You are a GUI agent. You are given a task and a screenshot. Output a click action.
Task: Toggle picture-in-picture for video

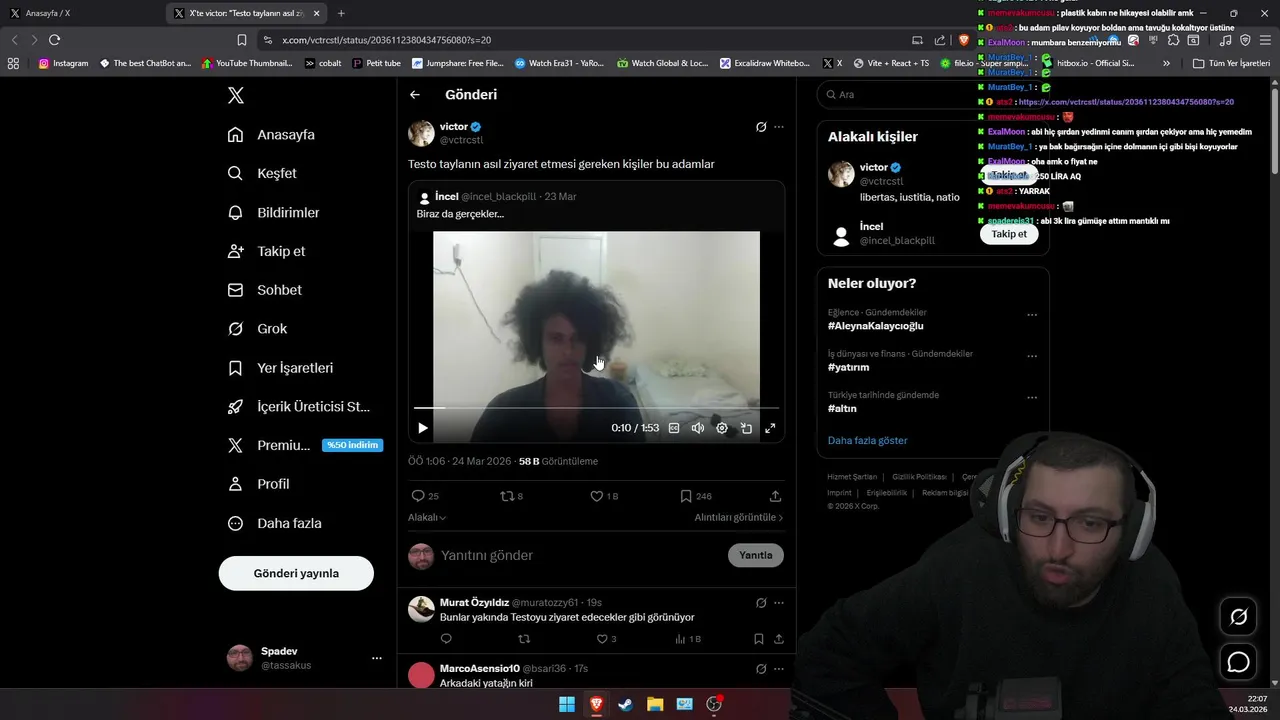(746, 428)
